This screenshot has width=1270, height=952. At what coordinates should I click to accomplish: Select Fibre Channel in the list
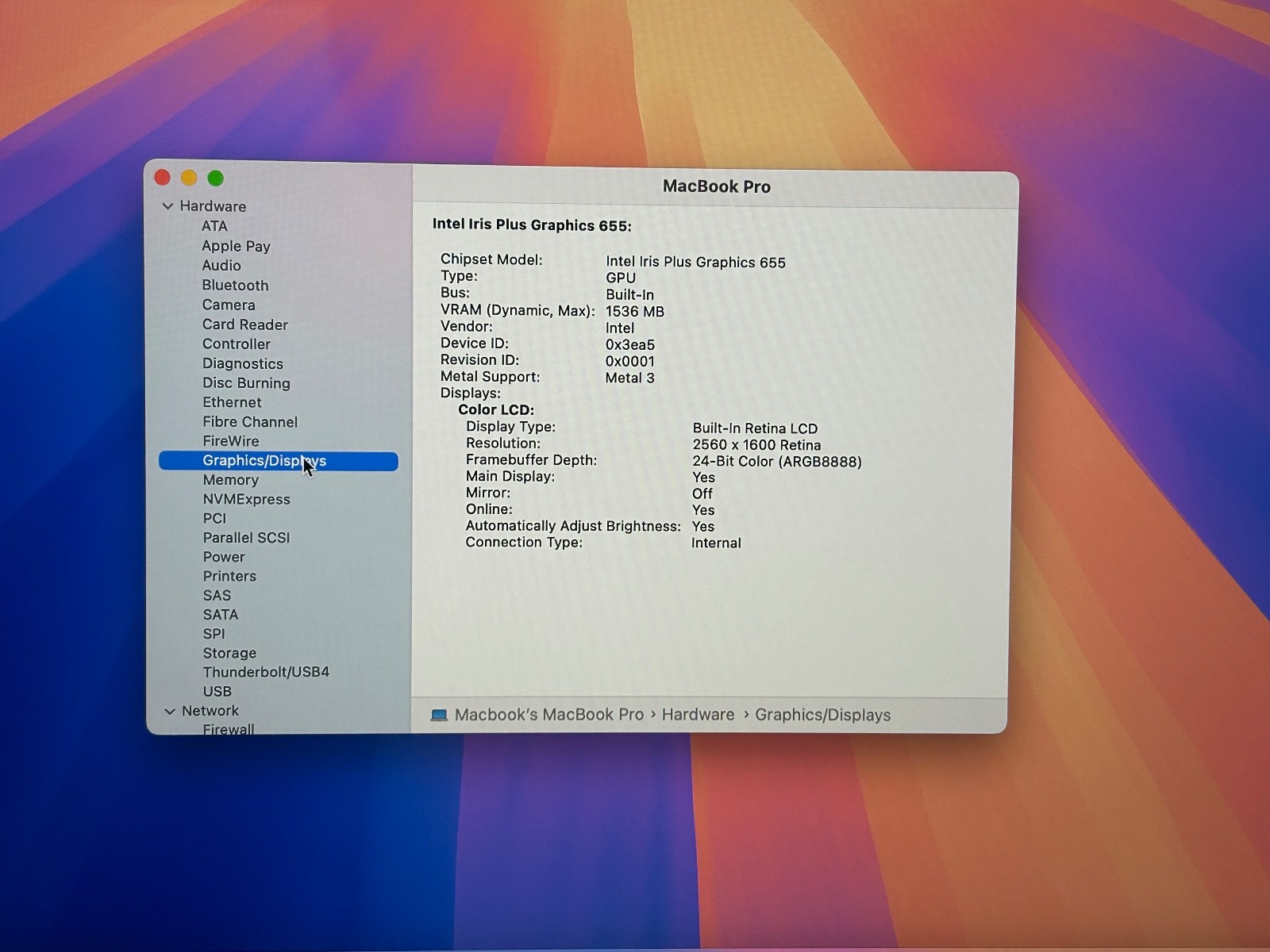[x=250, y=422]
